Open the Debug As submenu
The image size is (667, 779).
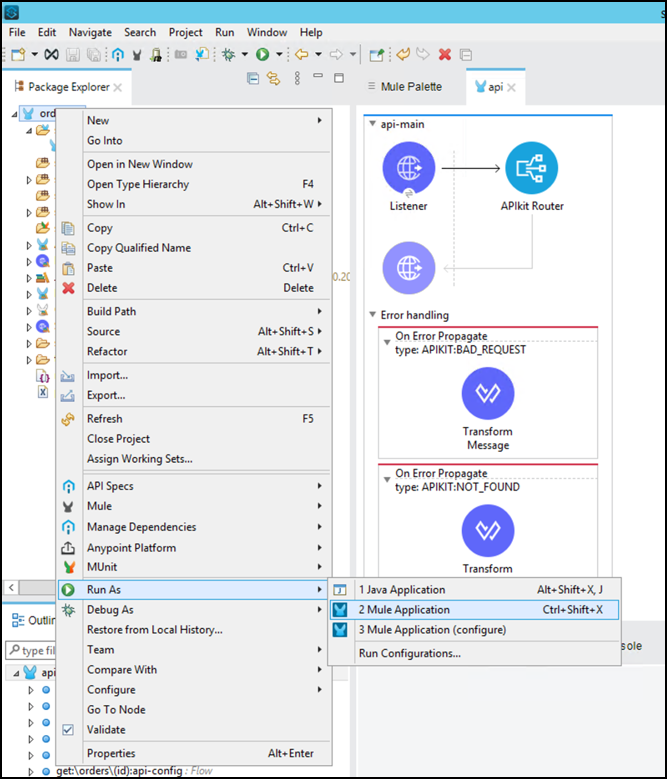point(193,610)
